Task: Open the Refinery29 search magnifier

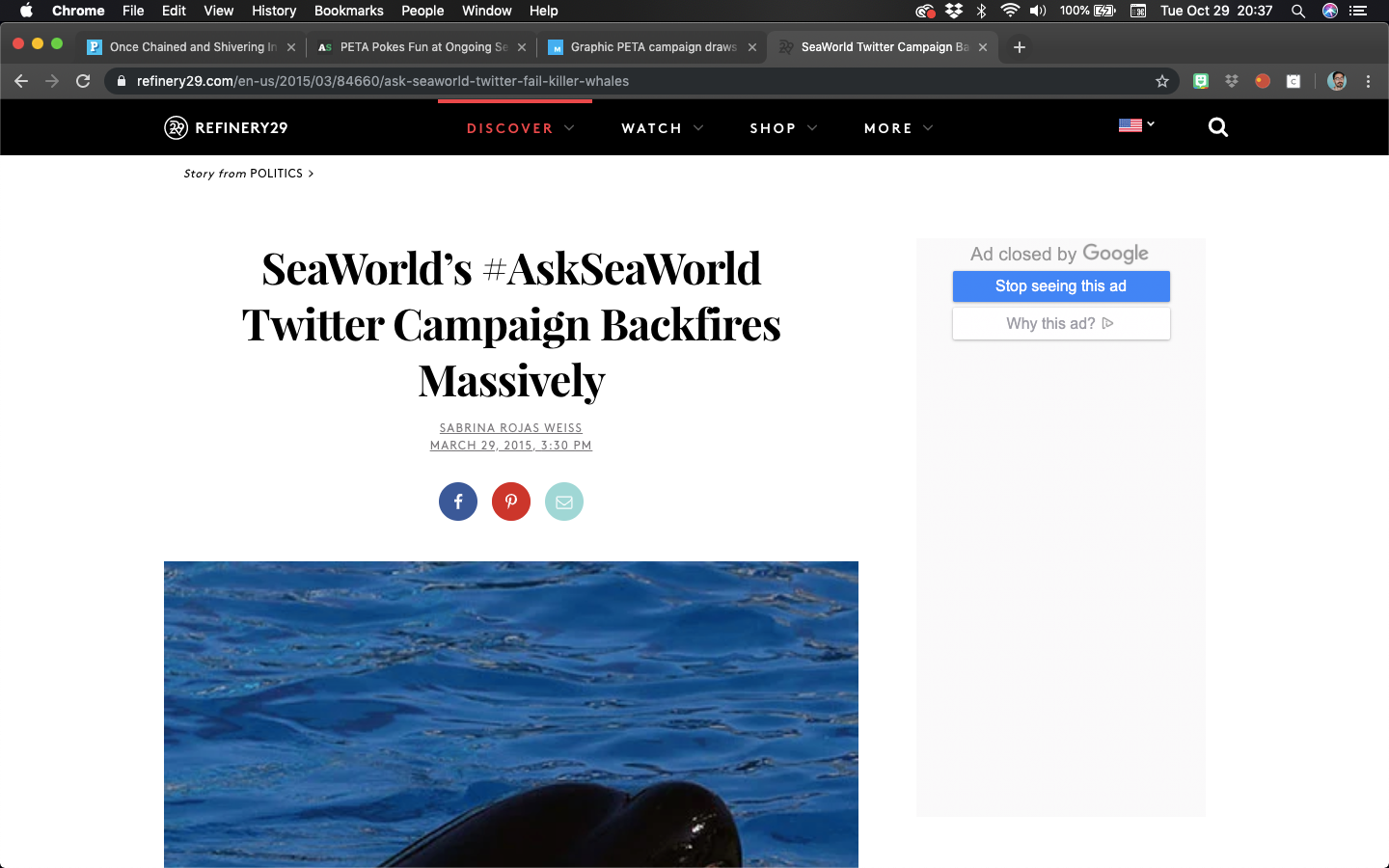Action: (x=1218, y=127)
